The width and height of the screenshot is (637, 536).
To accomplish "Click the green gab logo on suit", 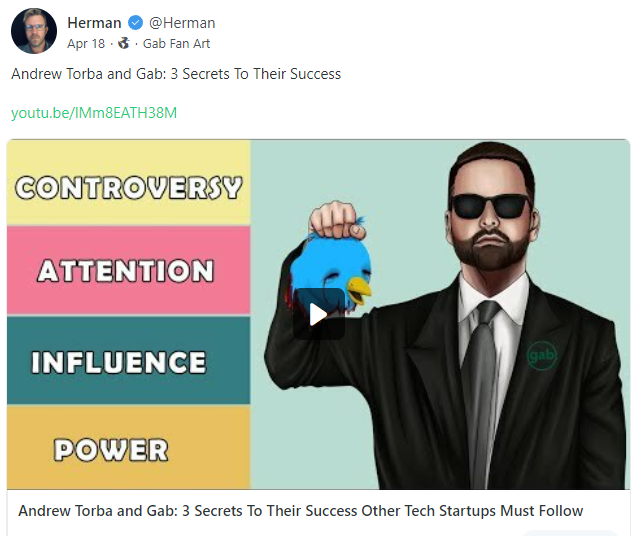I will [542, 356].
